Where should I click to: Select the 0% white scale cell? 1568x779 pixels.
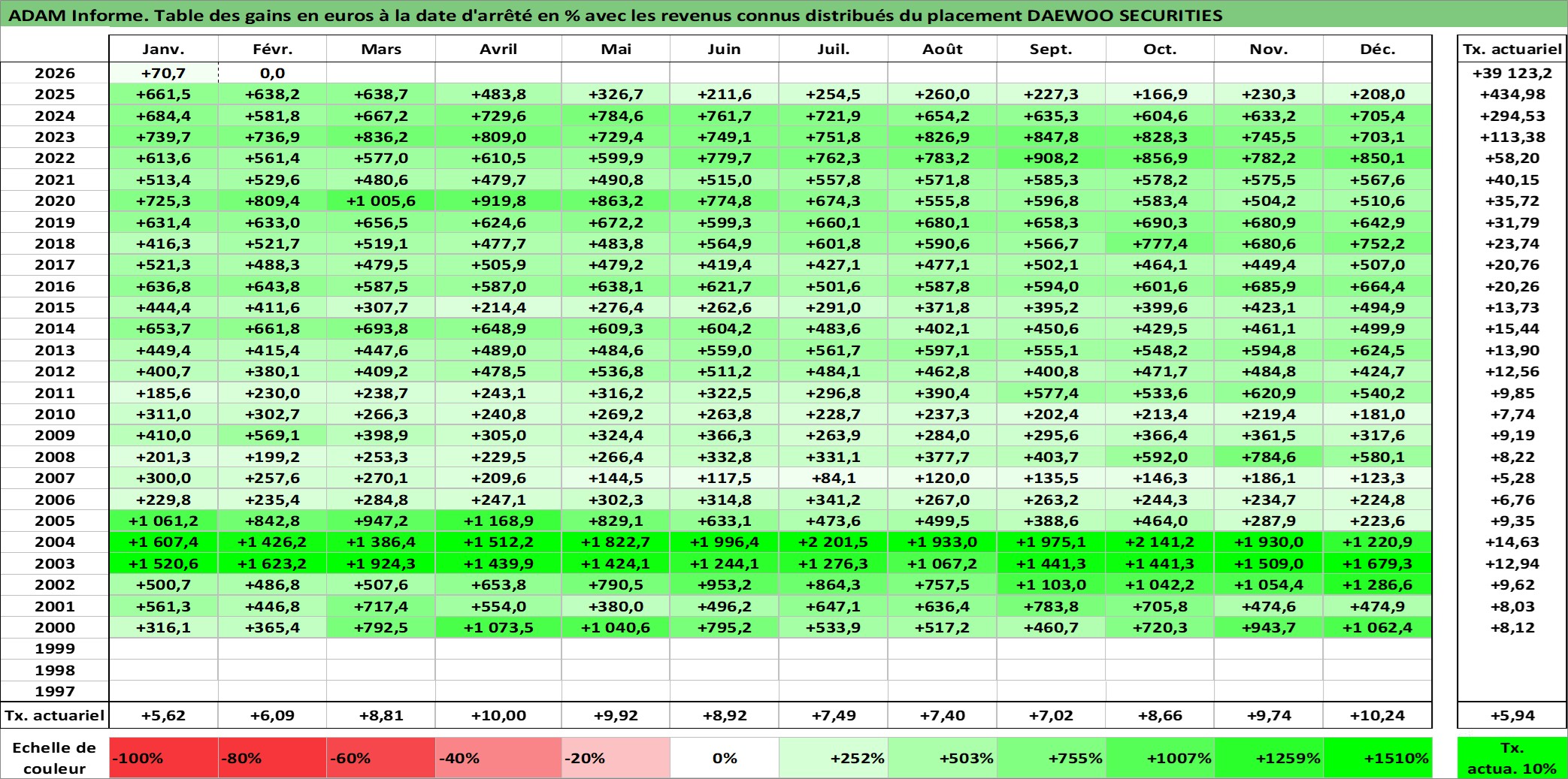[725, 758]
